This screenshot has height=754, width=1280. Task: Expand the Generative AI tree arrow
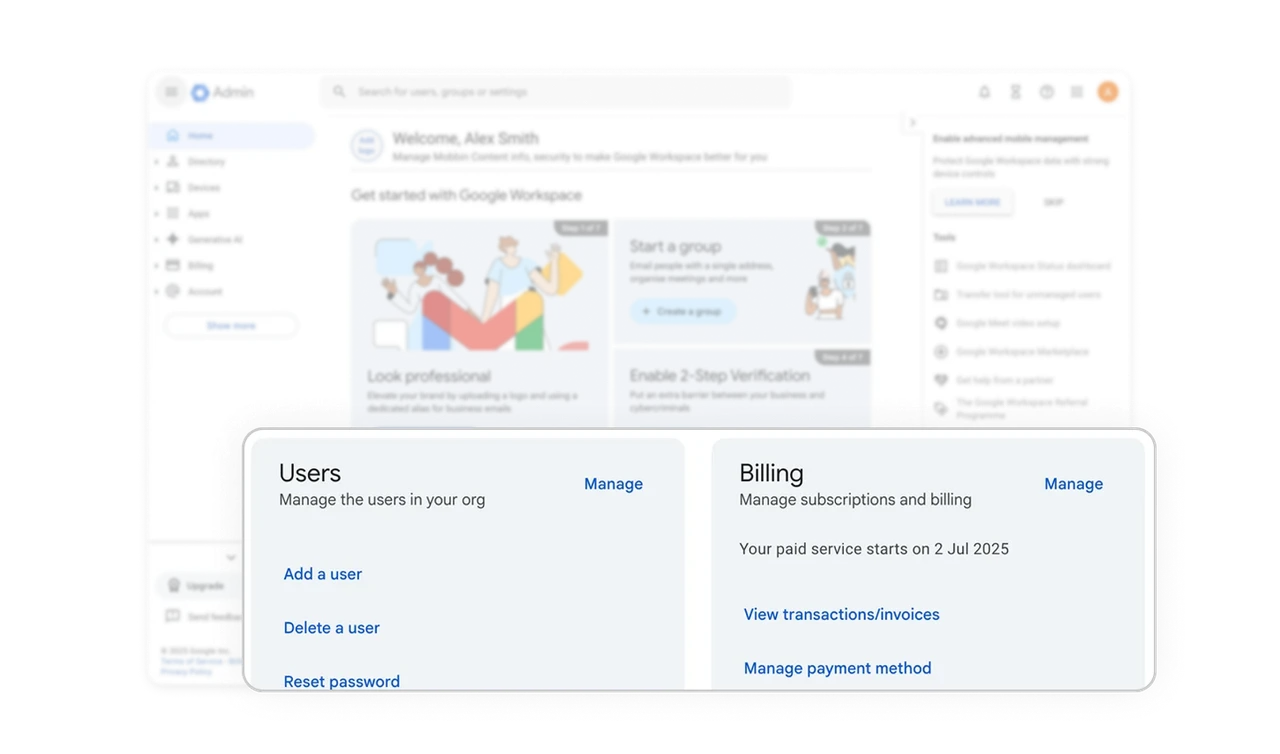click(156, 239)
